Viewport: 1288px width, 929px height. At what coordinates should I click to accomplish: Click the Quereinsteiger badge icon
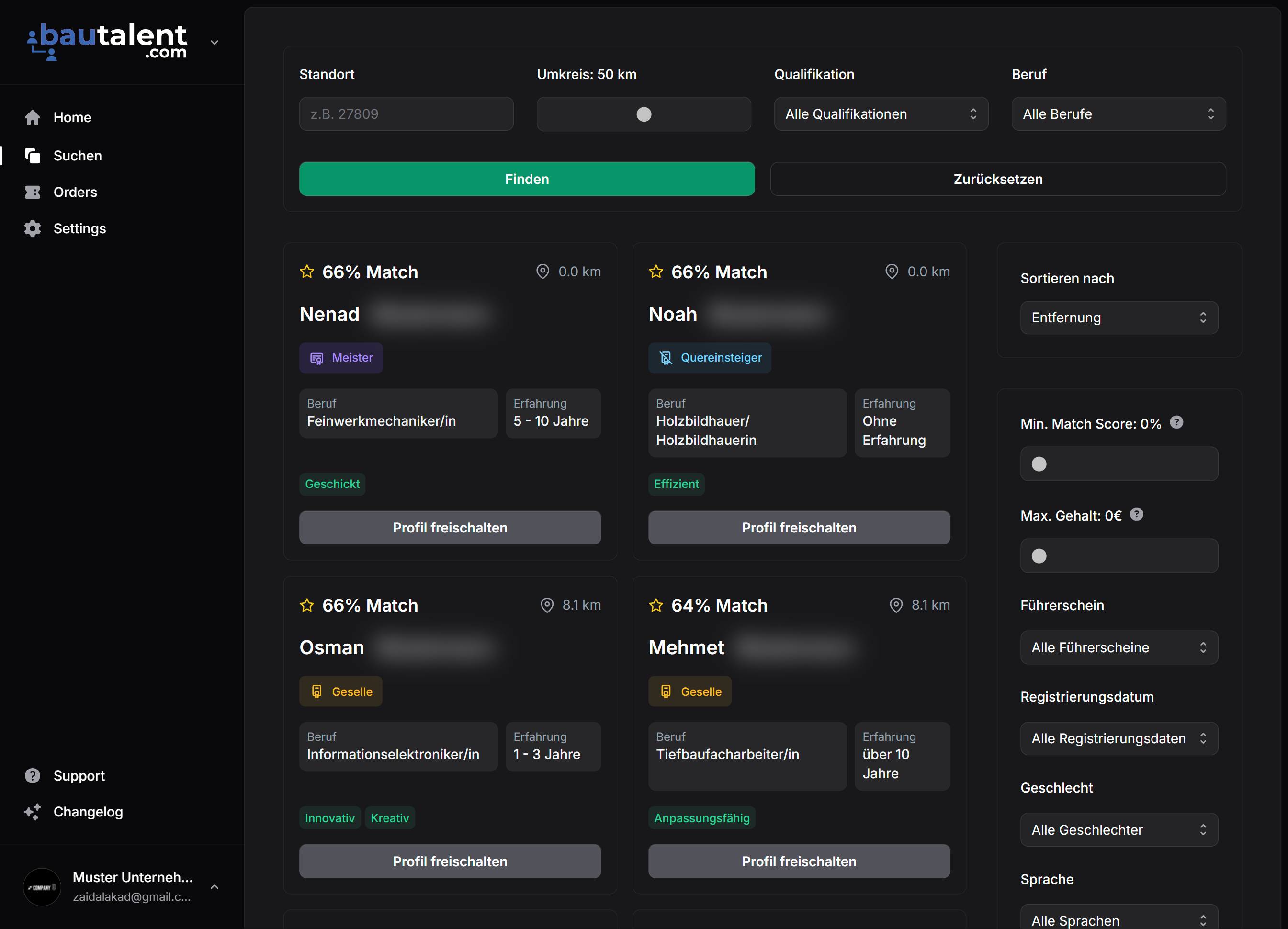click(x=666, y=358)
